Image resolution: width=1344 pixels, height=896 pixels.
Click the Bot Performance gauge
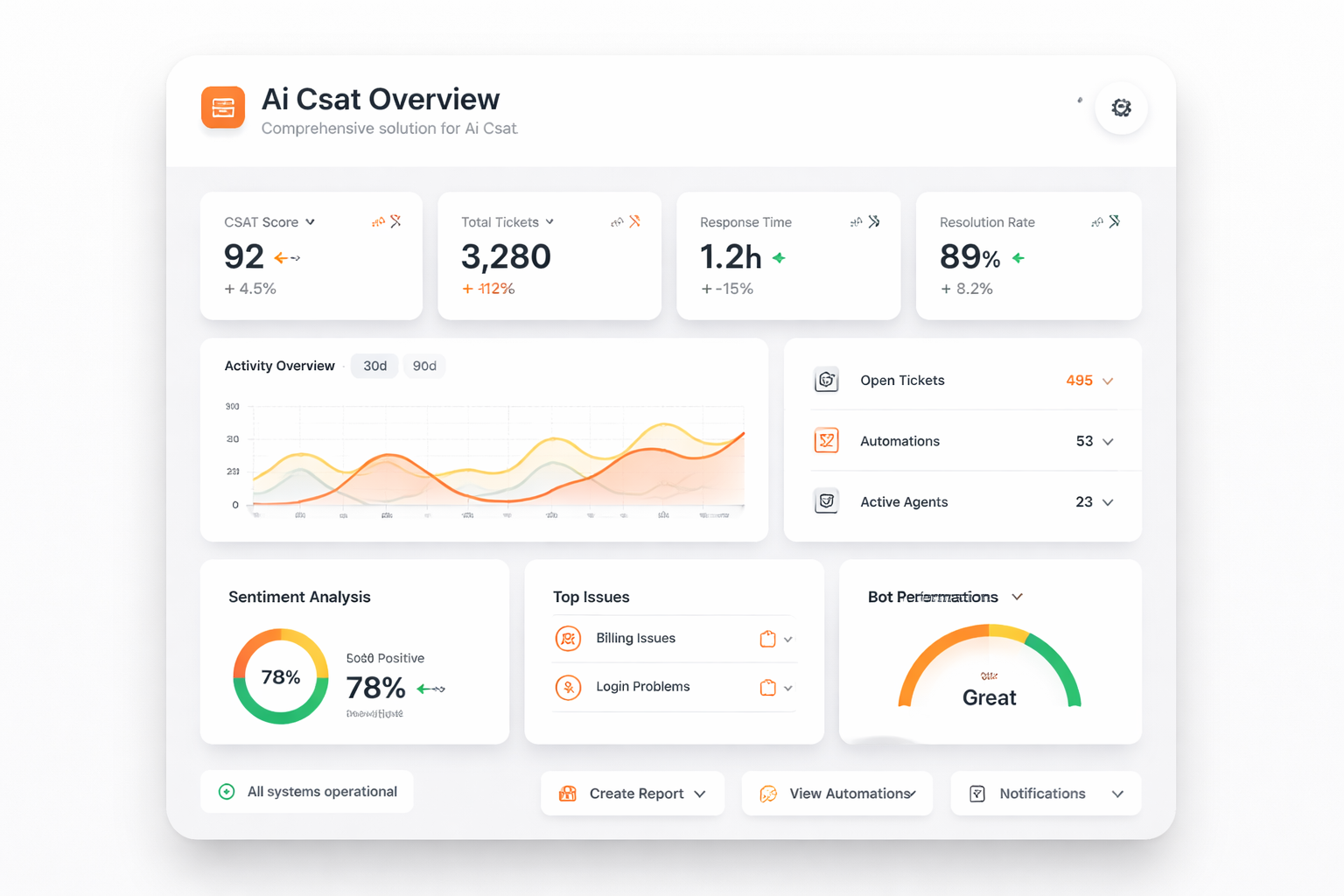click(x=990, y=669)
